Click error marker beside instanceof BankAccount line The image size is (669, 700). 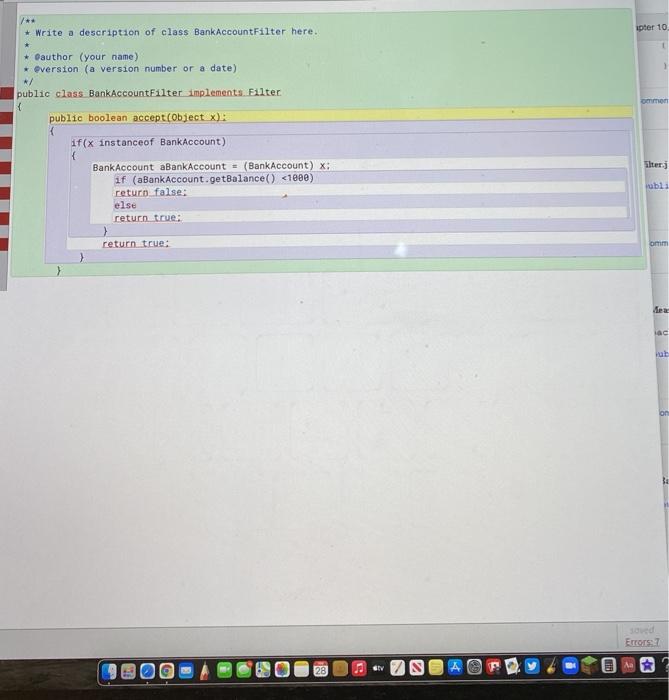6,143
